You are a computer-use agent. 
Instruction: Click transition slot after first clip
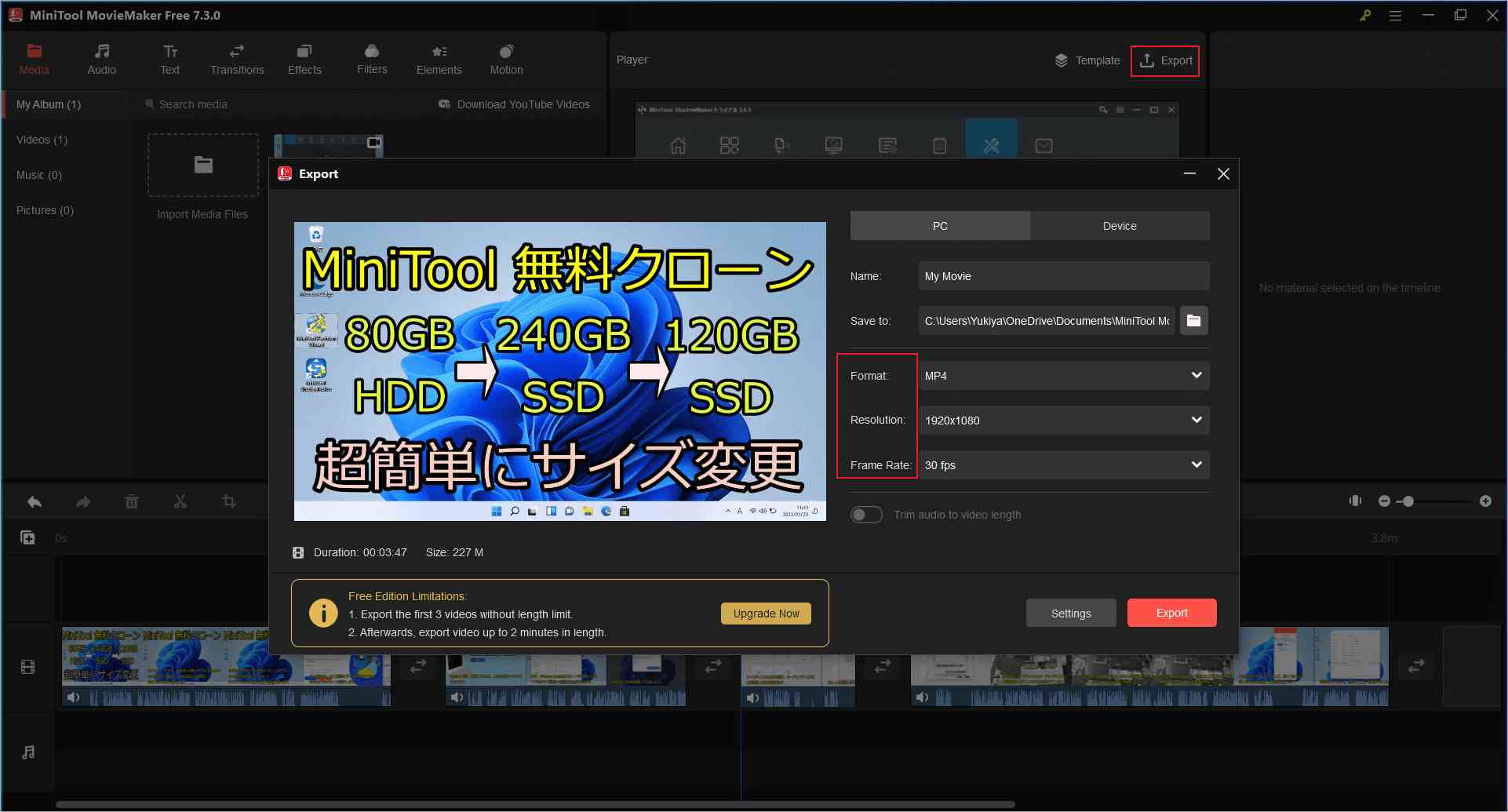[418, 666]
